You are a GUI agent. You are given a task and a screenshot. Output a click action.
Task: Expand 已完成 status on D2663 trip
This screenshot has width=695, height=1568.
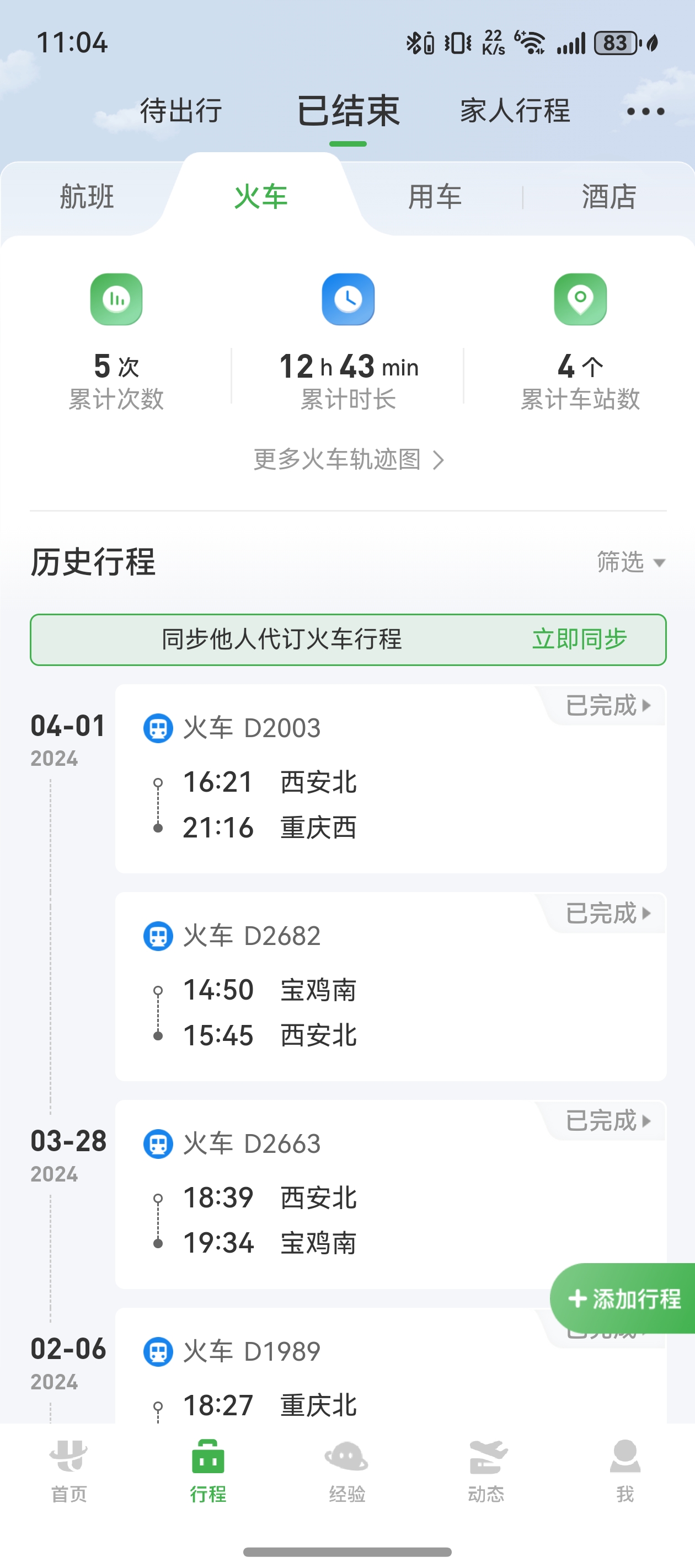tap(608, 1121)
